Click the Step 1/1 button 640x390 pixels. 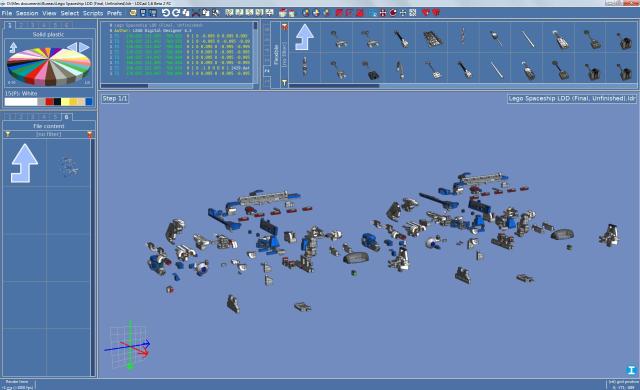[115, 99]
